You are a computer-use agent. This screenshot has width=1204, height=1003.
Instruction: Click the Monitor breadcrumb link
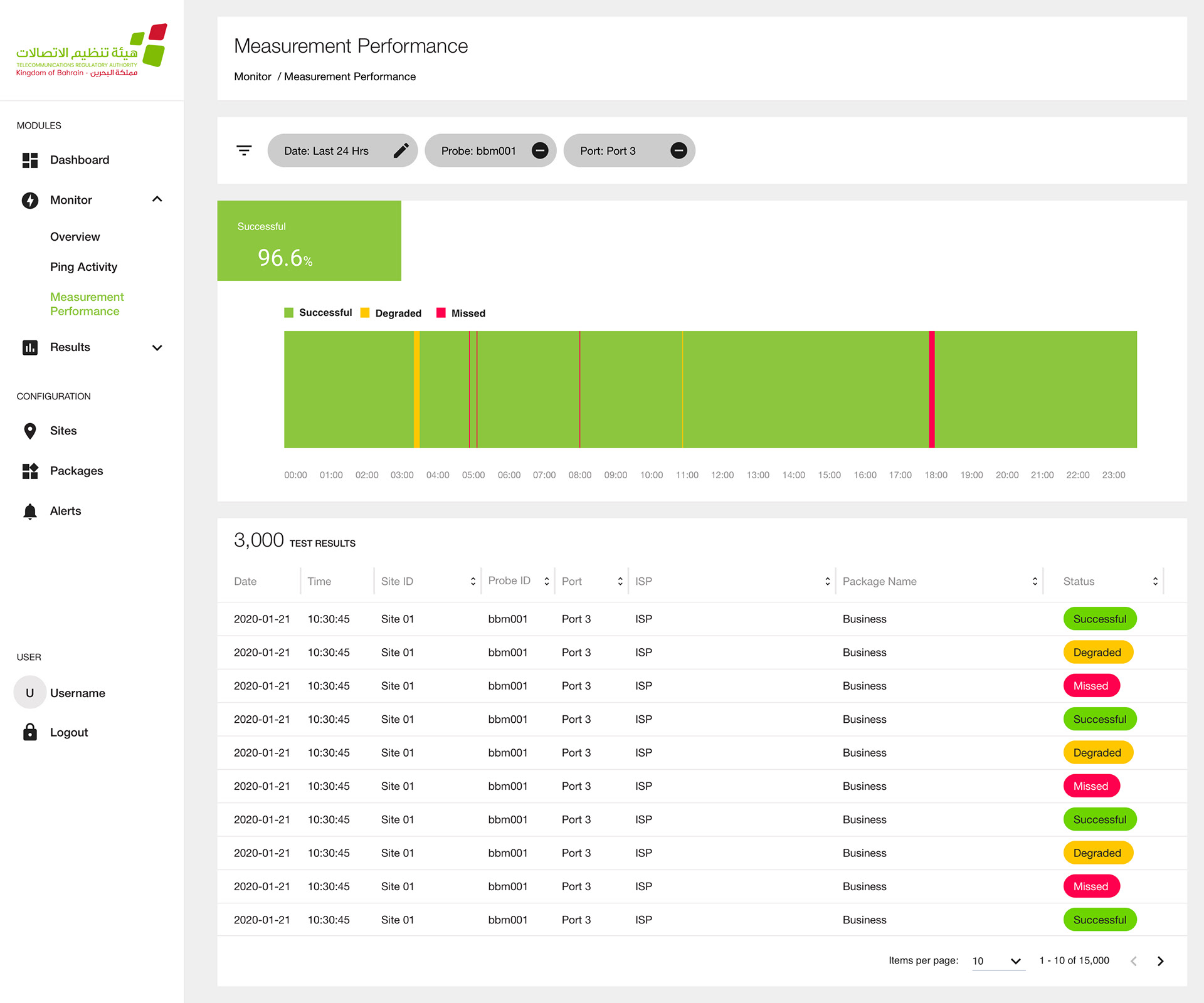tap(252, 76)
